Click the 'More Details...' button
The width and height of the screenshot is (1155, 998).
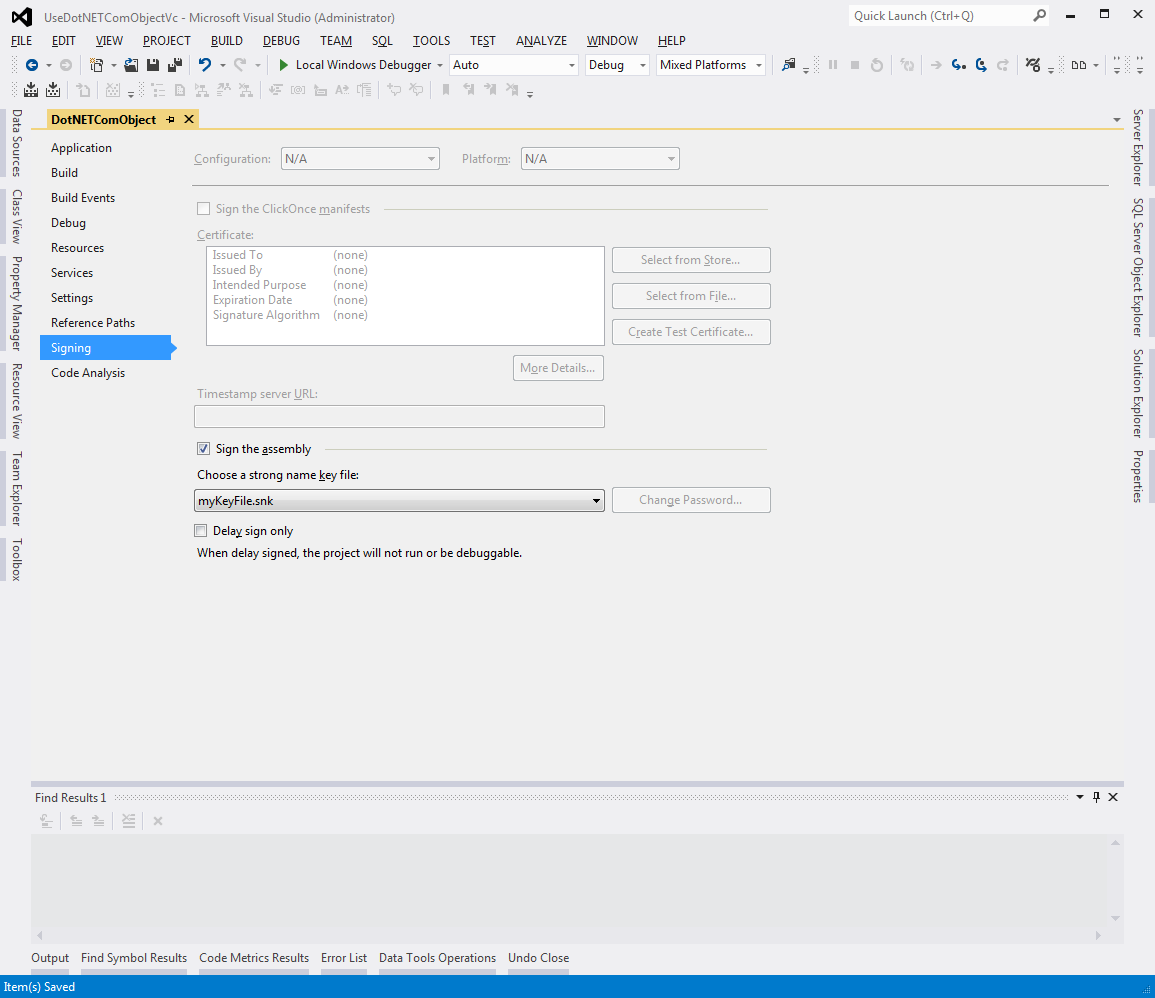pos(558,368)
